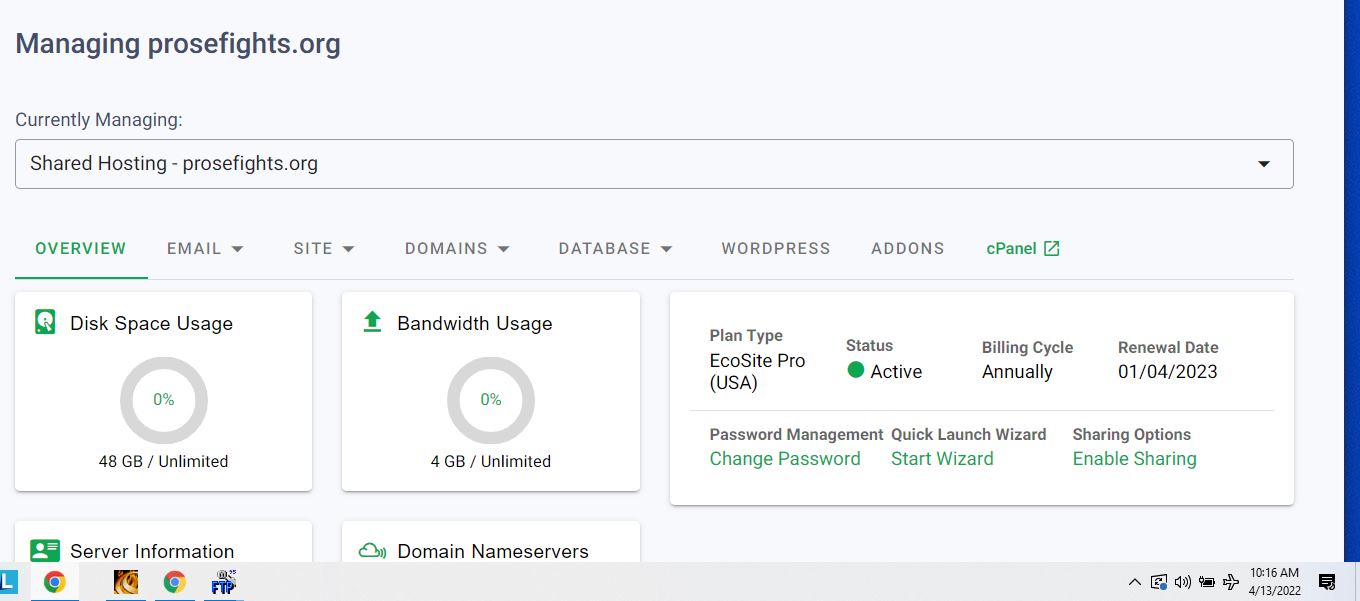Click the Server Information ID card icon
Screen dimensions: 1360x601
pyautogui.click(x=45, y=550)
